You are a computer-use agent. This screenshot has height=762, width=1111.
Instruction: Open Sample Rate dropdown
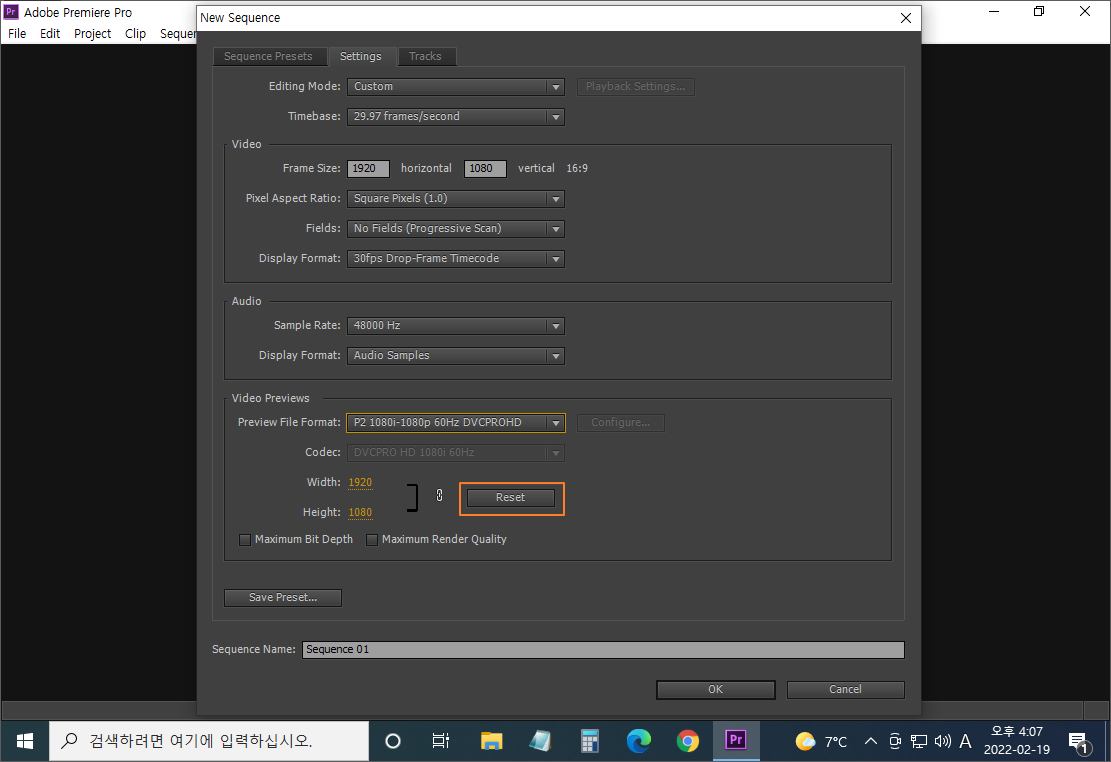coord(456,325)
